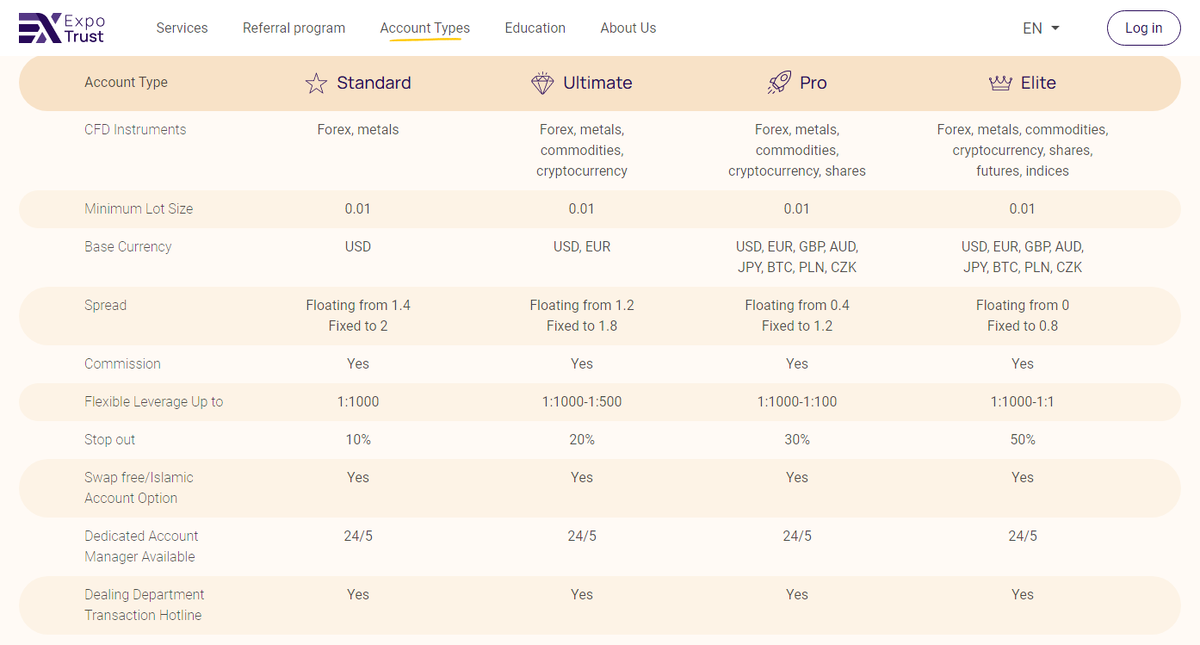Click the Ultimate account diamond icon
The width and height of the screenshot is (1200, 645).
[542, 83]
